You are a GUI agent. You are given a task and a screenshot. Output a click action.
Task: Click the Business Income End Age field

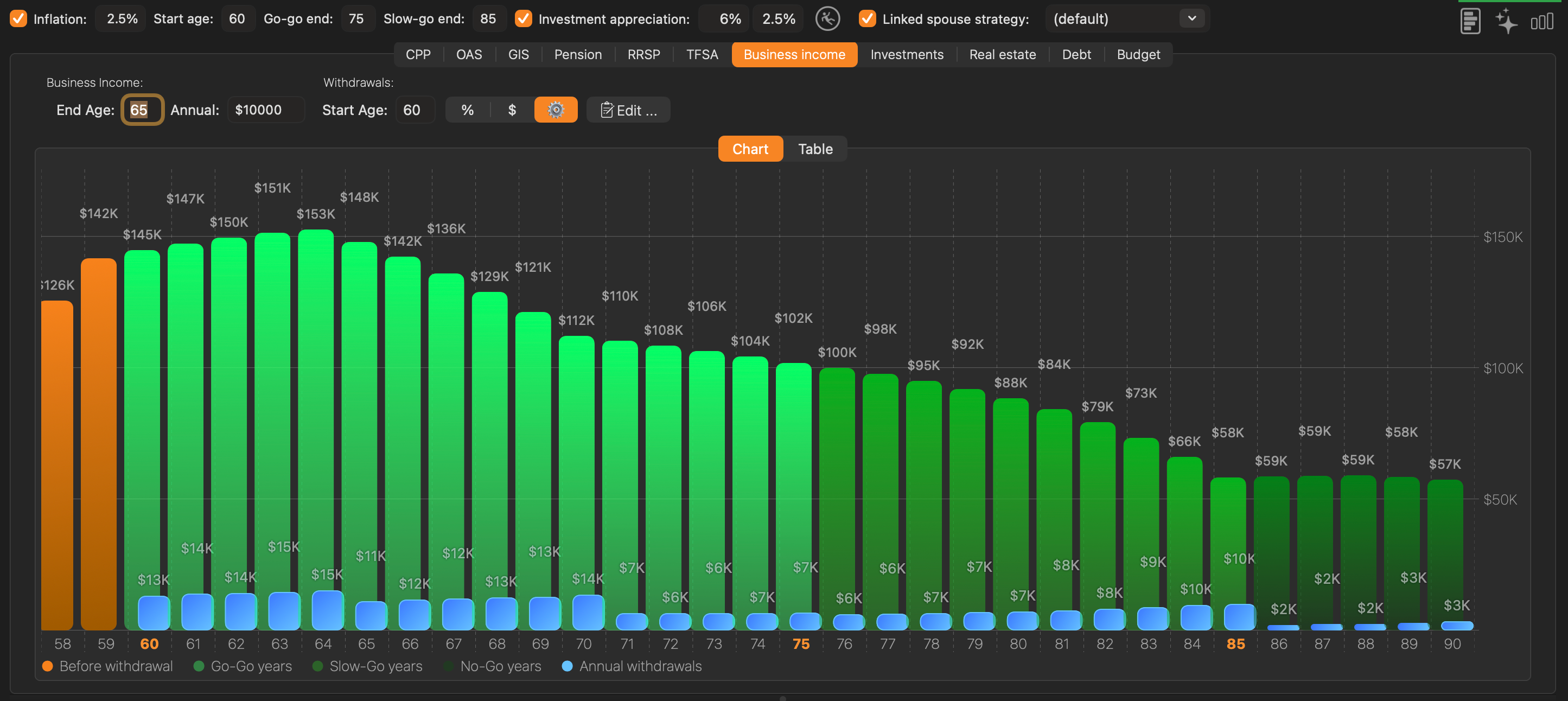[x=142, y=110]
